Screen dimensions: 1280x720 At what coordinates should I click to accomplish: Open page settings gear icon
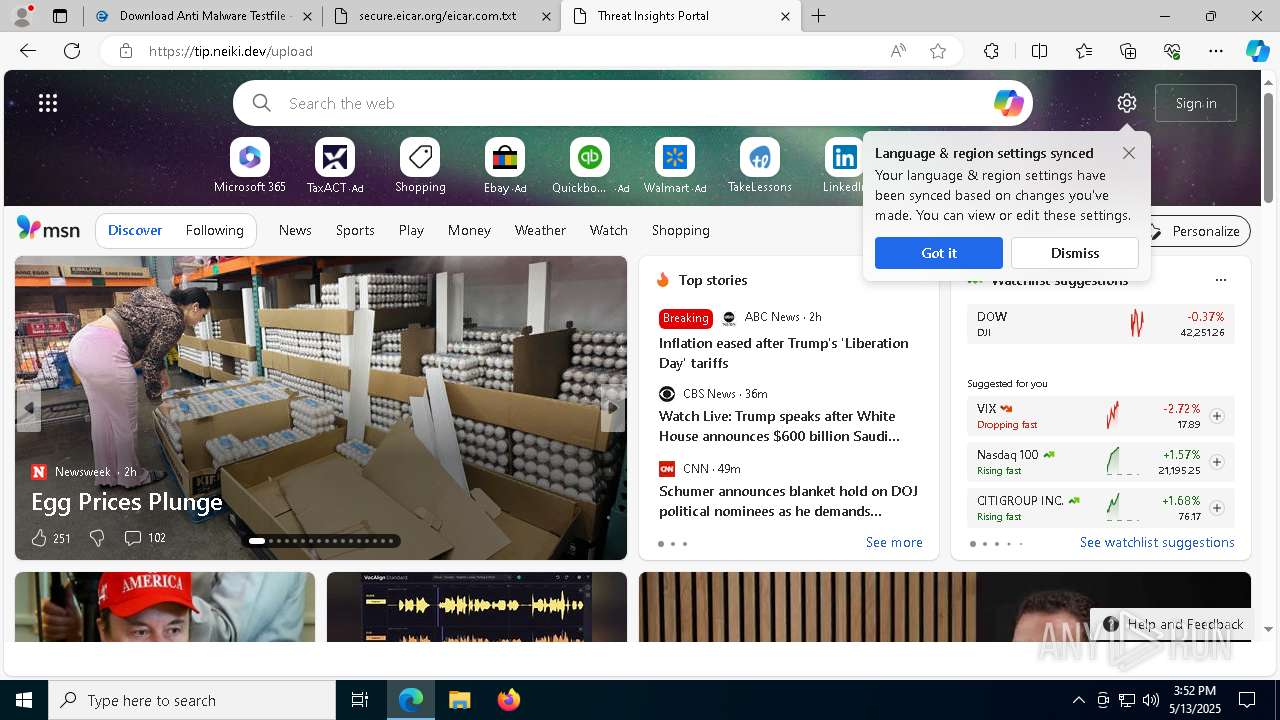coord(1127,103)
